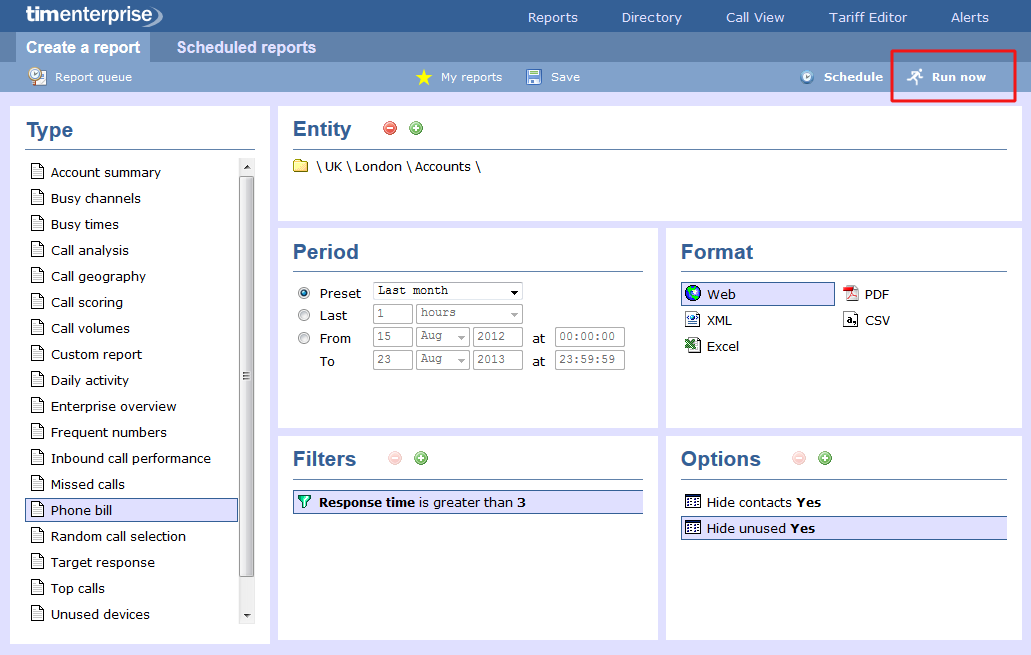Image resolution: width=1031 pixels, height=655 pixels.
Task: Click the Schedule clock icon
Action: [807, 77]
